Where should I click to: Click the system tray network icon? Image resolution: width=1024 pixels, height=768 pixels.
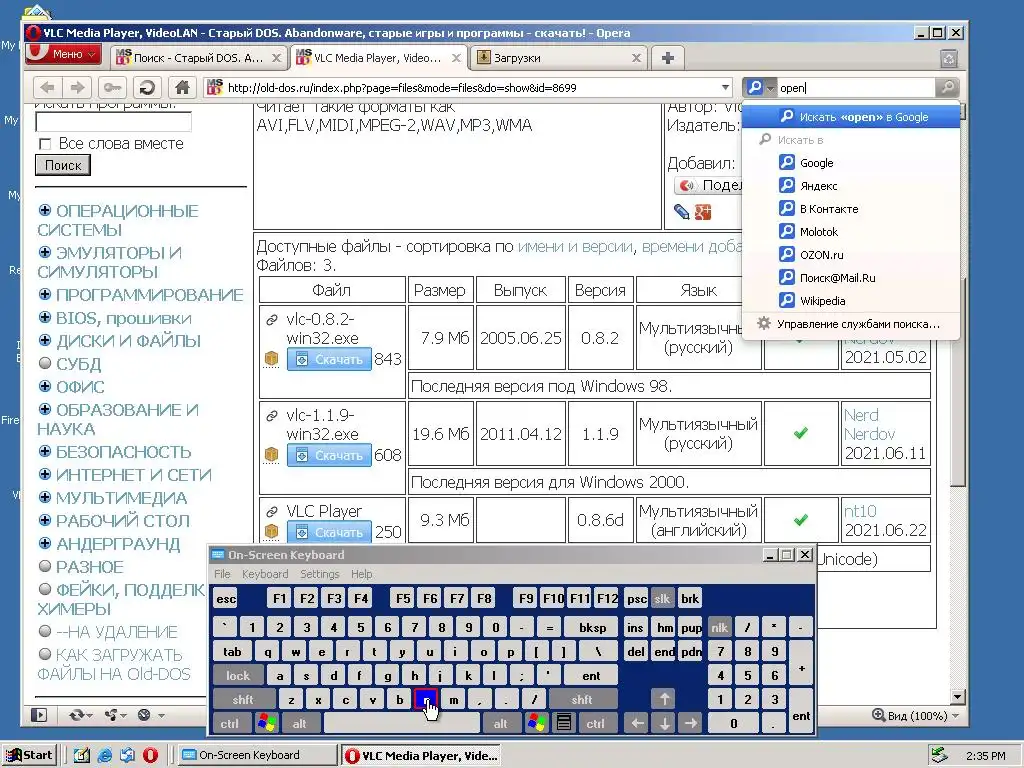coord(939,755)
